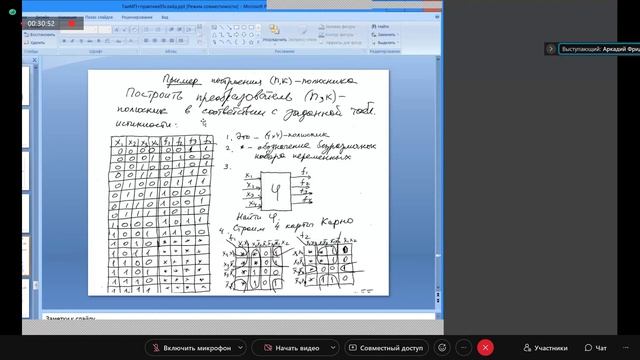Toggle underline formatting in the ribbon
This screenshot has width=640, height=360.
[81, 41]
